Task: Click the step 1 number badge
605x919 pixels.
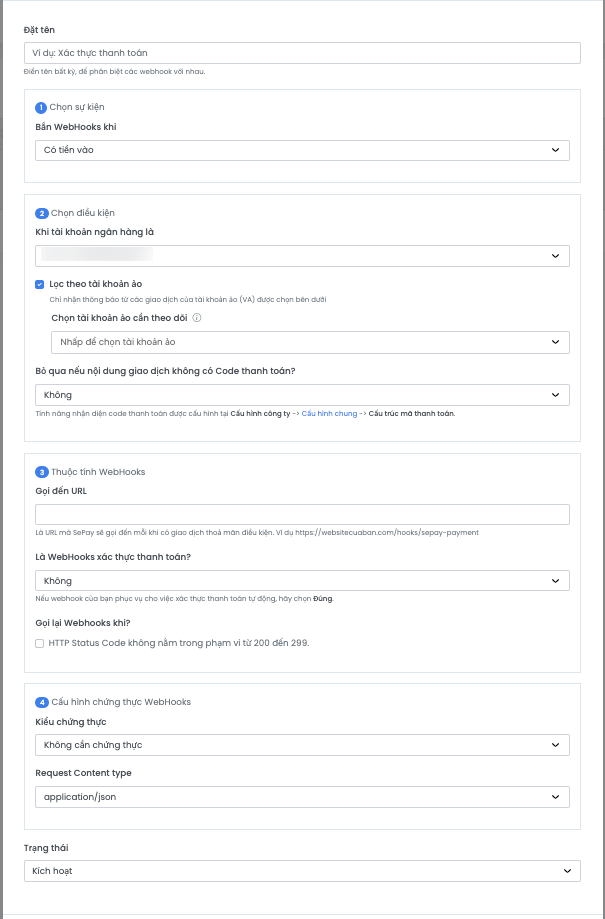Action: point(41,107)
